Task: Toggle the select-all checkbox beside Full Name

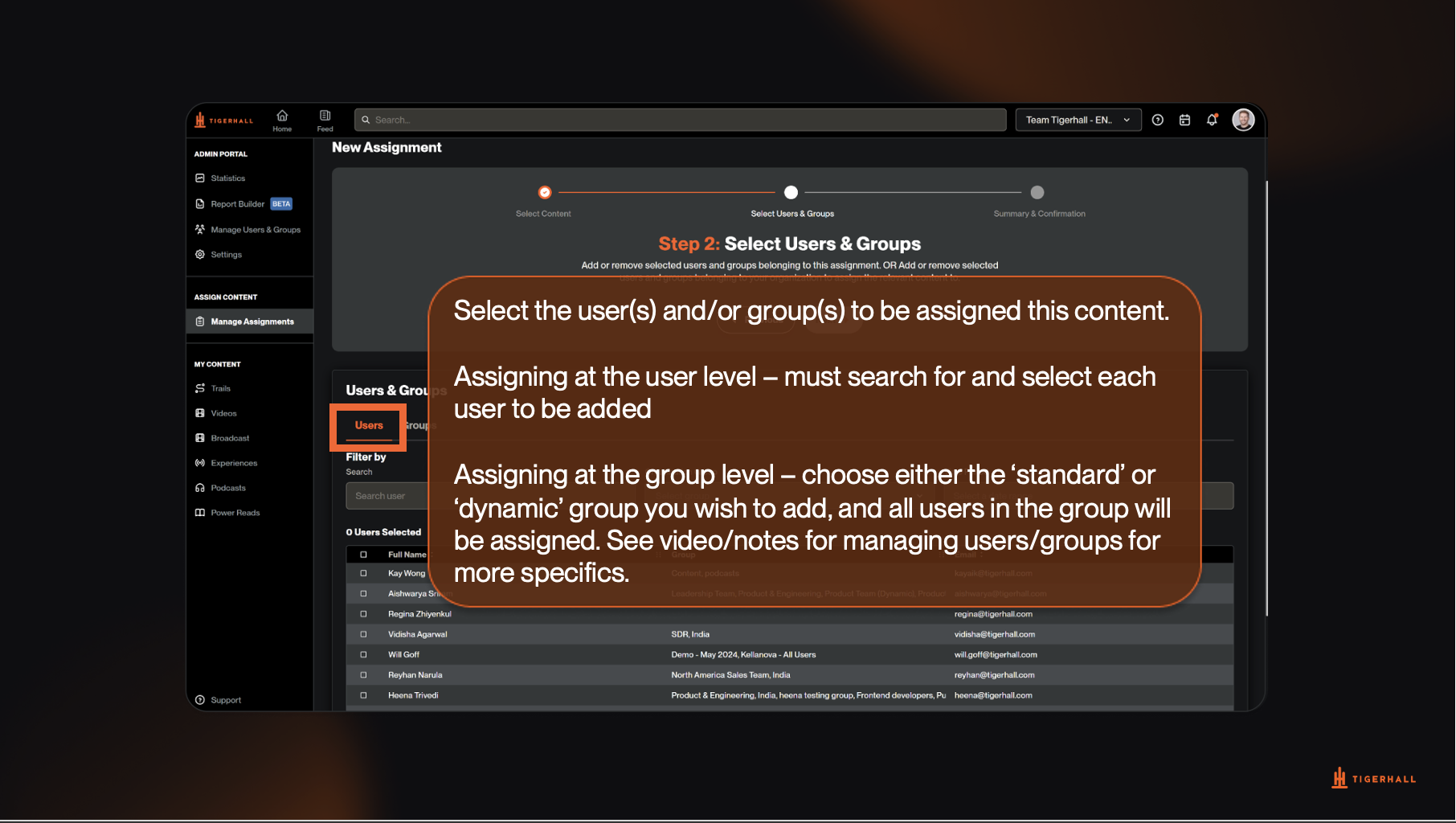Action: [363, 555]
